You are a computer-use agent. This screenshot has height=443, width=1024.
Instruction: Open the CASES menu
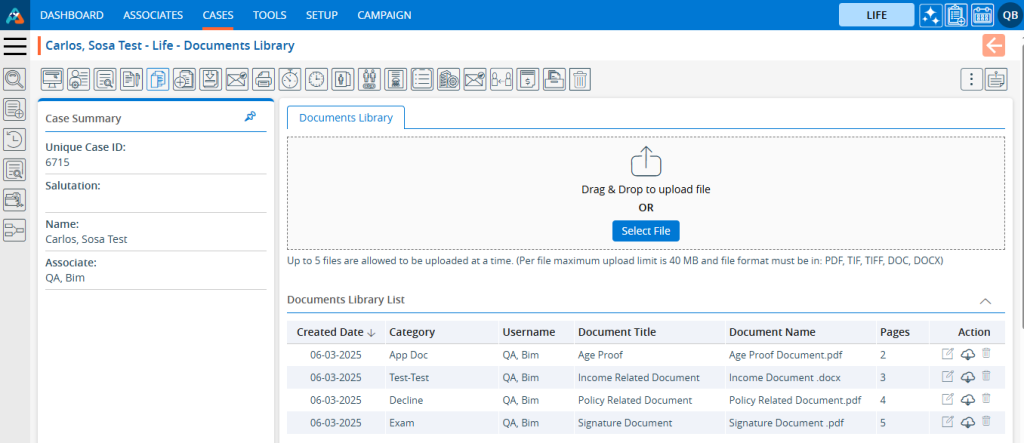(218, 15)
